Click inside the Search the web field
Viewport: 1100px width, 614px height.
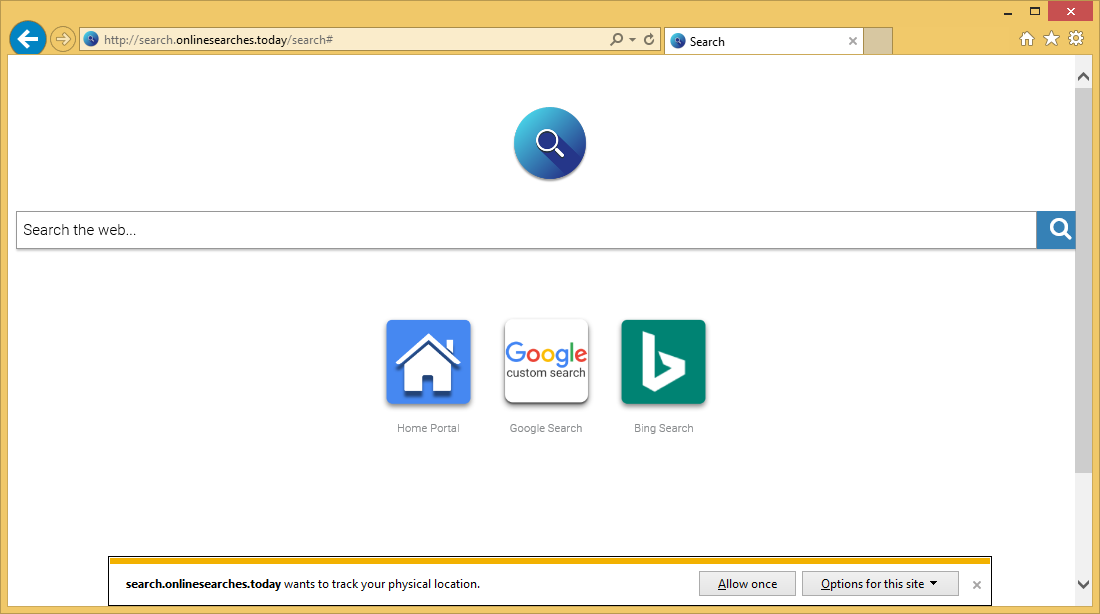pyautogui.click(x=525, y=230)
